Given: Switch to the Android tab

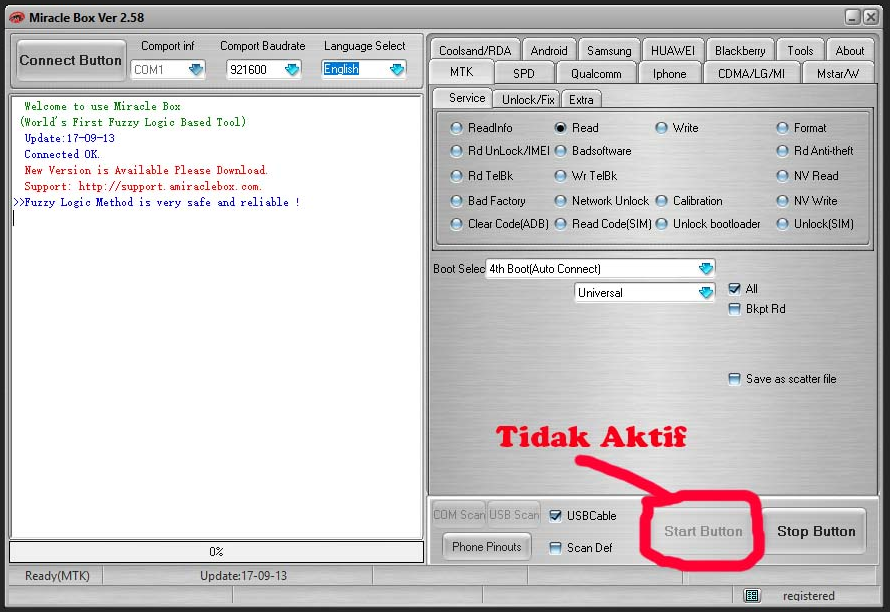Looking at the screenshot, I should 549,51.
